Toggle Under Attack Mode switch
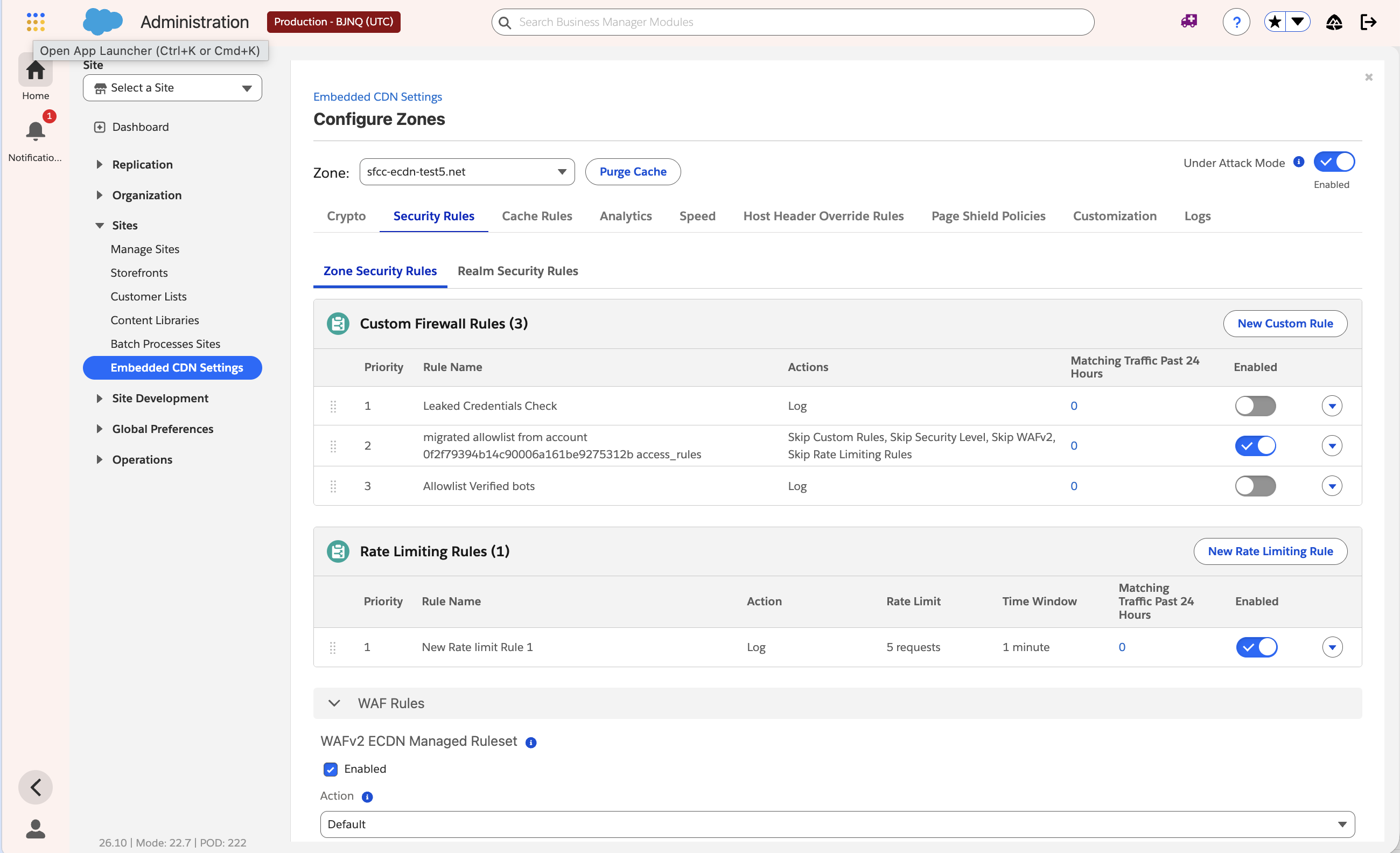Image resolution: width=1400 pixels, height=853 pixels. pos(1334,162)
